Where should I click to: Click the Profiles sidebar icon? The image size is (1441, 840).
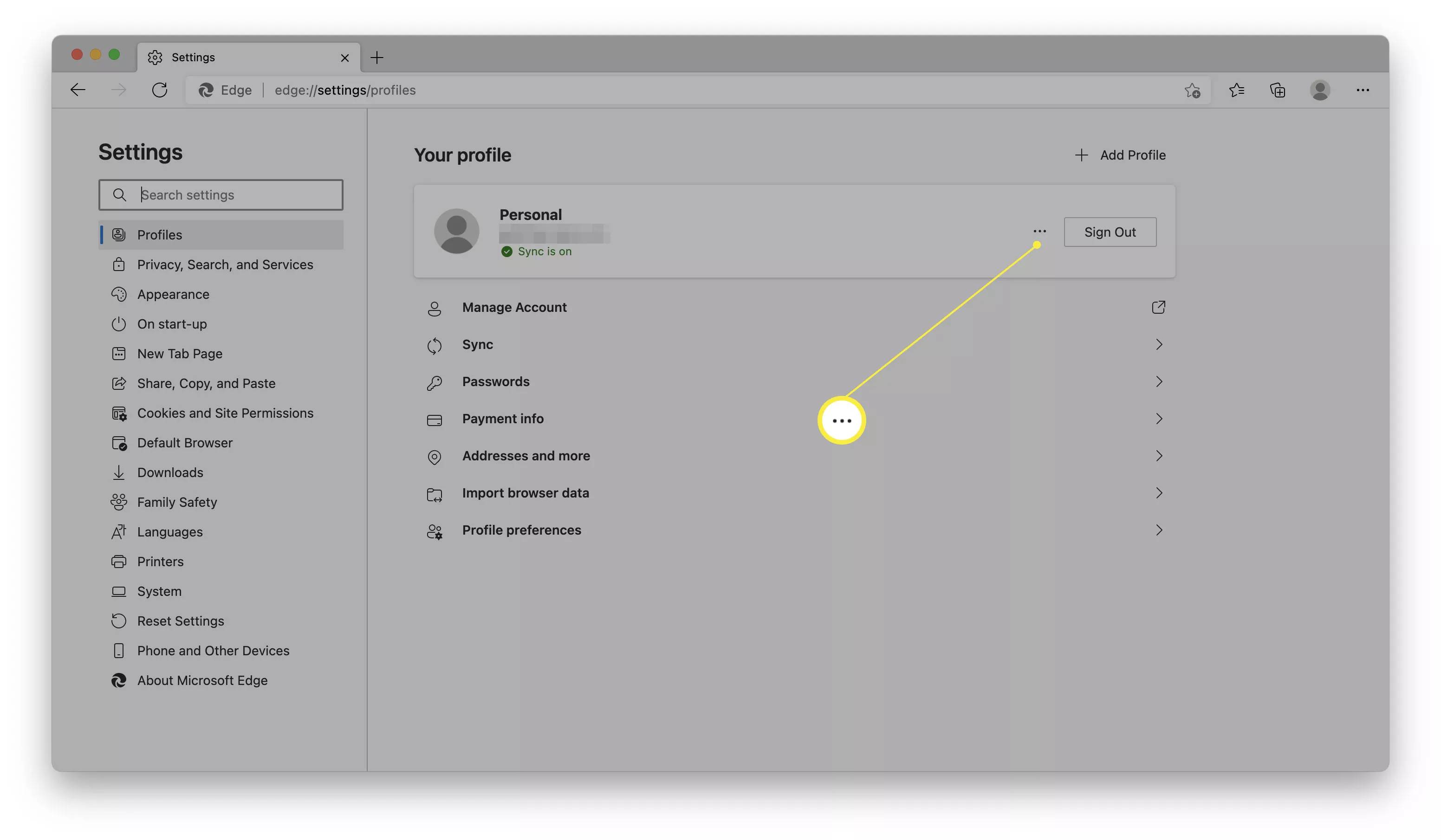118,235
